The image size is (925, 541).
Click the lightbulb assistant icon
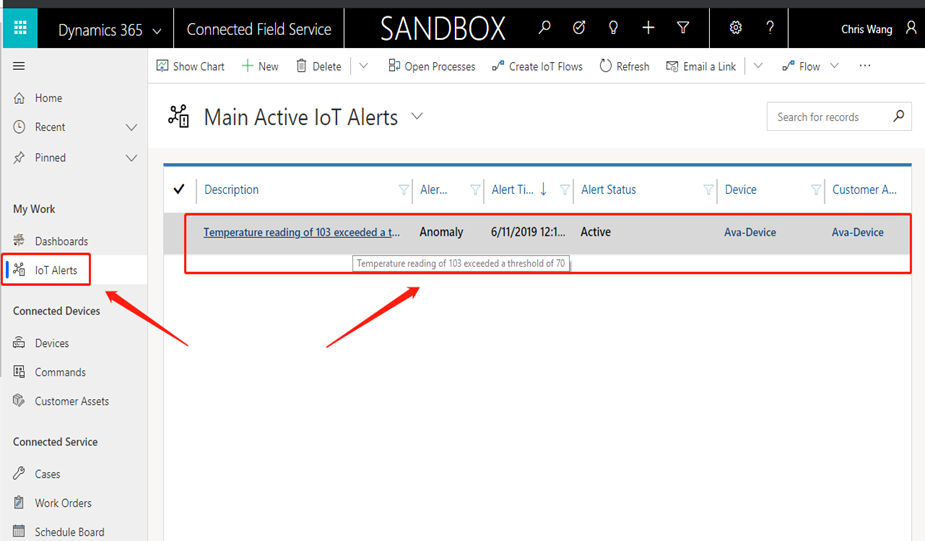tap(613, 27)
